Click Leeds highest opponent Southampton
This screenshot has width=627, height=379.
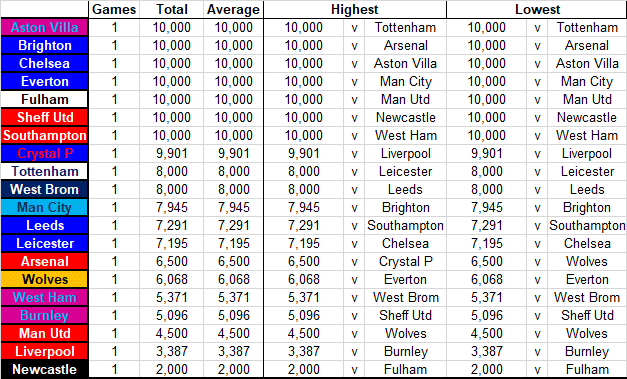405,225
